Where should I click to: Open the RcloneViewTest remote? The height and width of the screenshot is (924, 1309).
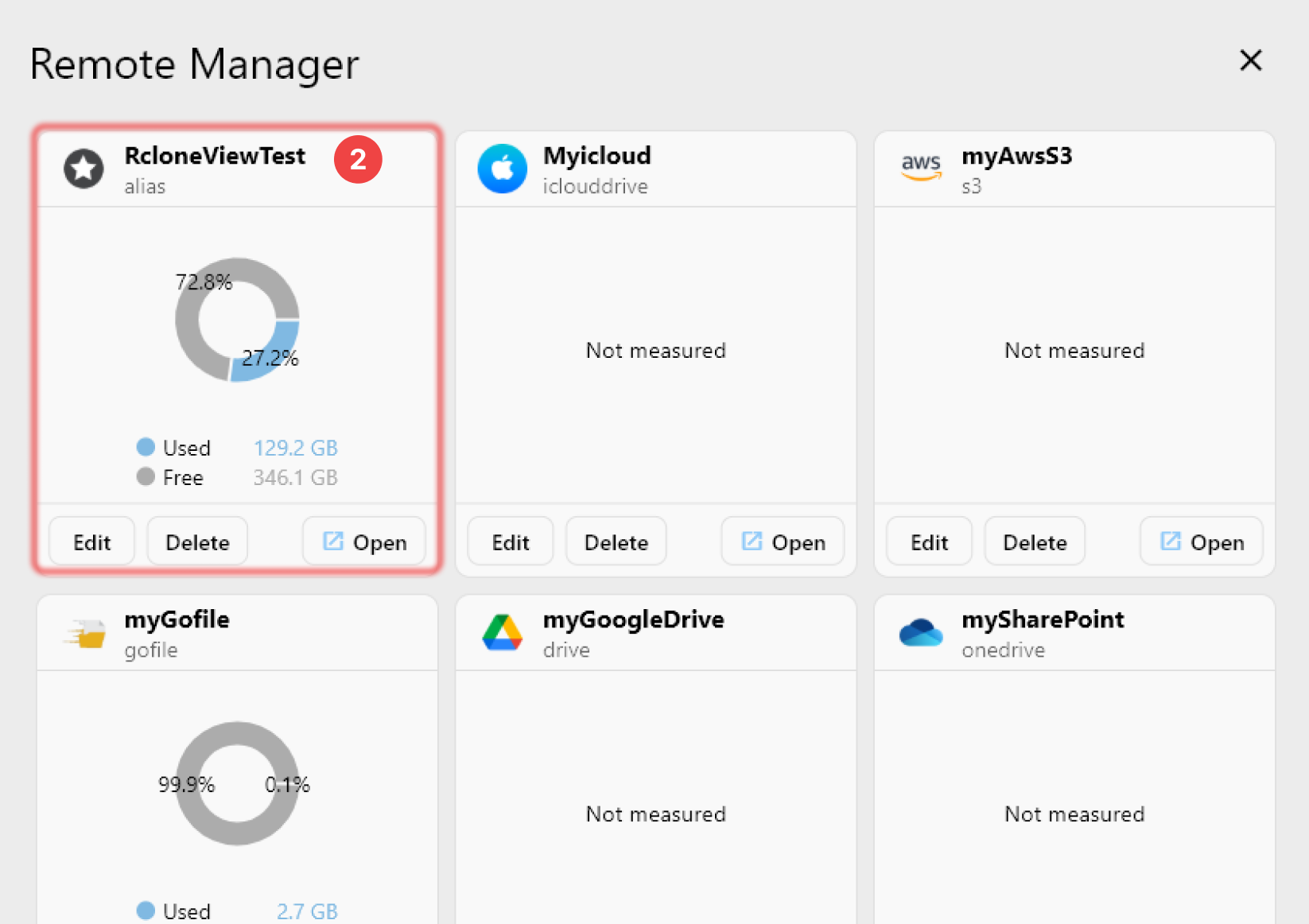pyautogui.click(x=363, y=542)
